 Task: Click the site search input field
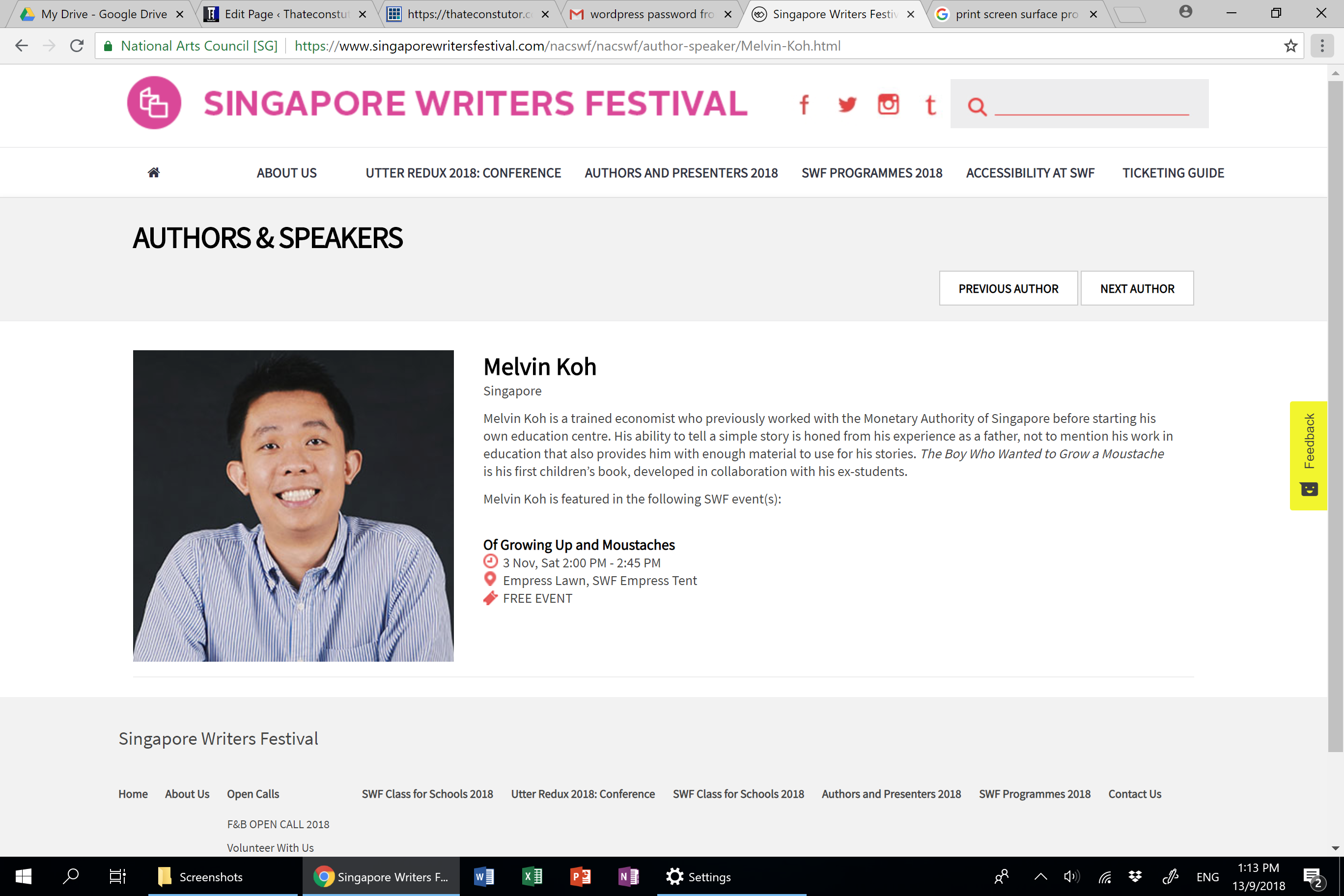point(1092,105)
